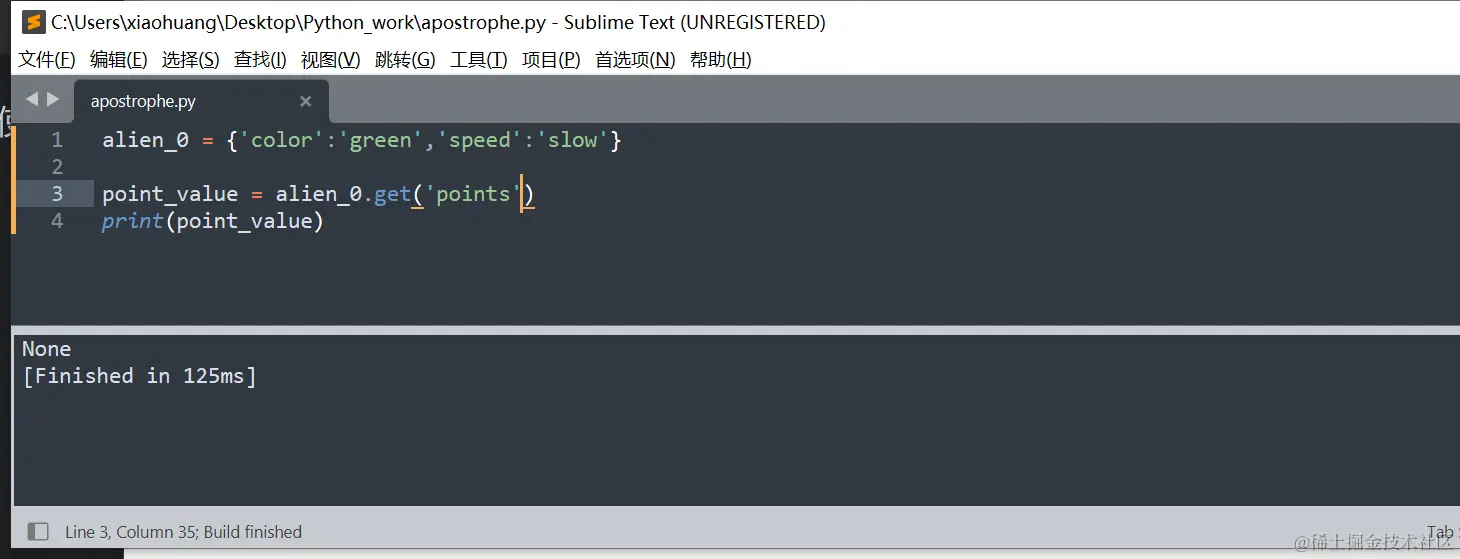Screen dimensions: 1460x559
Task: Click alien_0 variable name on line 1
Action: pos(145,140)
